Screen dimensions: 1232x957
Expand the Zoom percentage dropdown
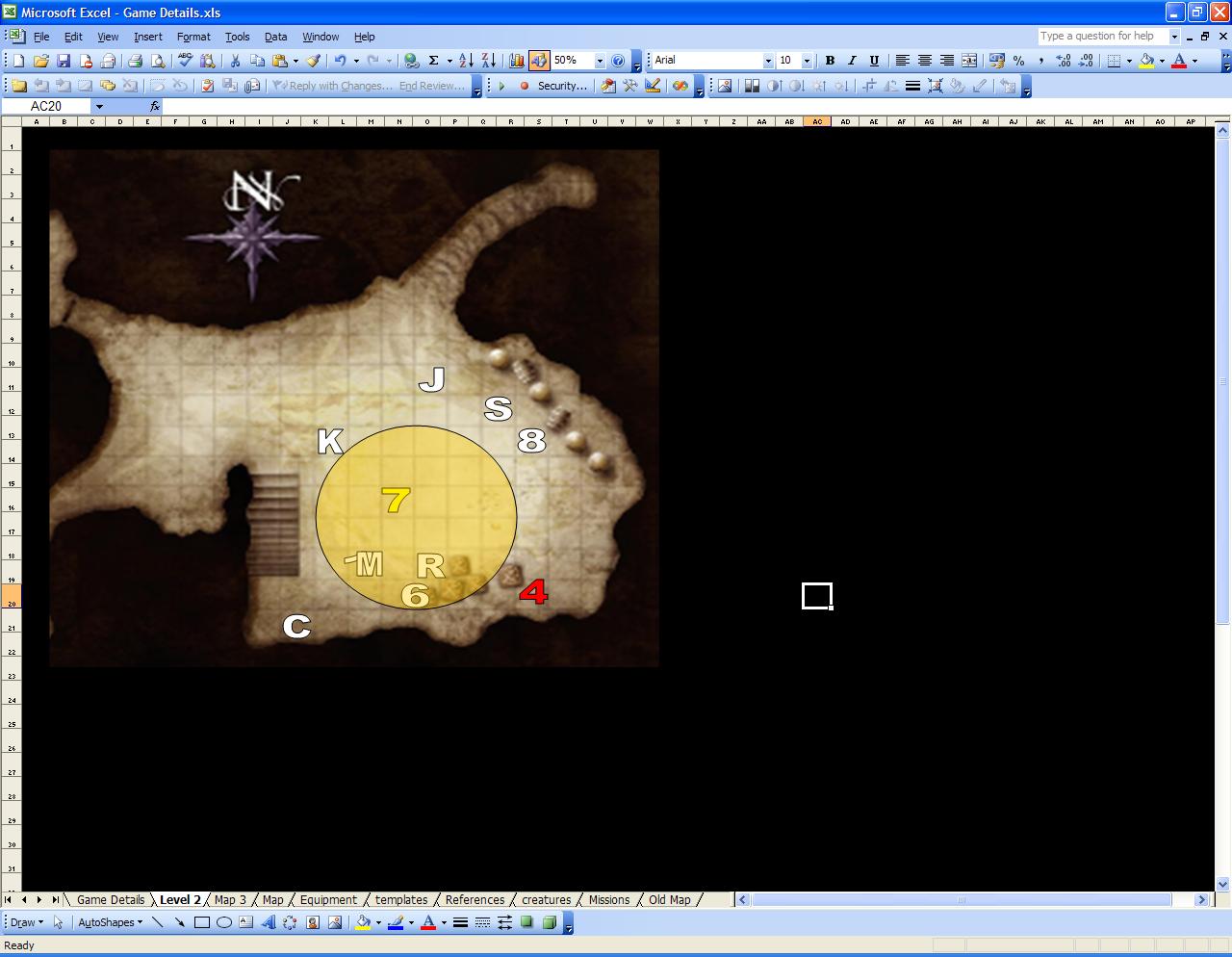point(600,61)
